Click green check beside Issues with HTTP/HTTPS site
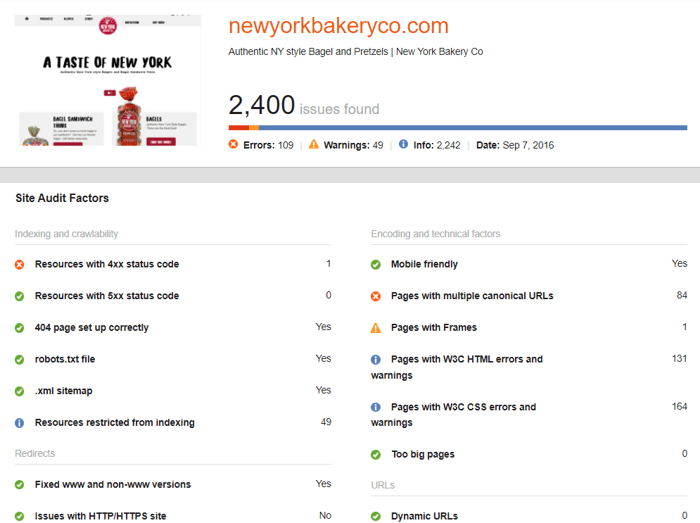 pos(19,516)
